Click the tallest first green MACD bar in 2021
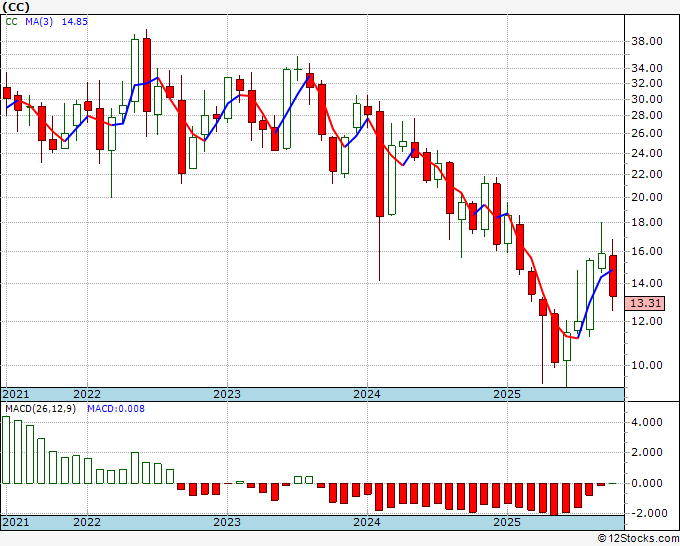Image resolution: width=680 pixels, height=546 pixels. 6,450
